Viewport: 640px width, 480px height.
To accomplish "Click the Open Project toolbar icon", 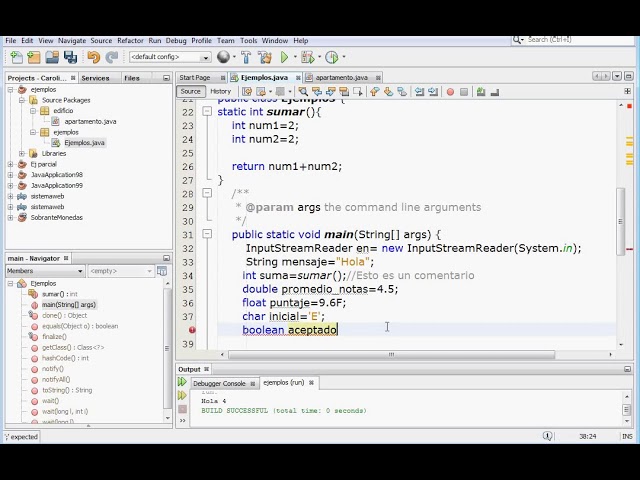I will click(x=52, y=57).
